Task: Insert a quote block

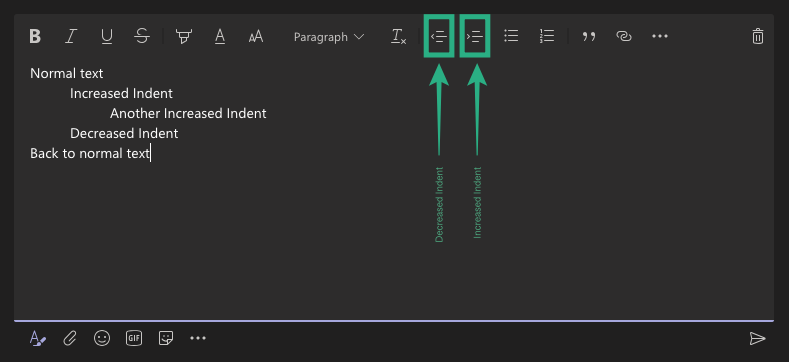Action: (589, 36)
